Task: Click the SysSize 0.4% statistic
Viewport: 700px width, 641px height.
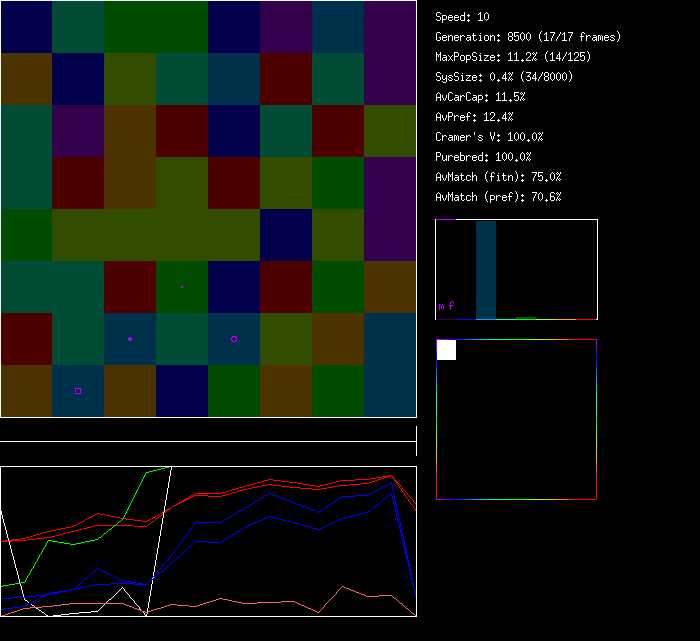Action: pyautogui.click(x=504, y=77)
